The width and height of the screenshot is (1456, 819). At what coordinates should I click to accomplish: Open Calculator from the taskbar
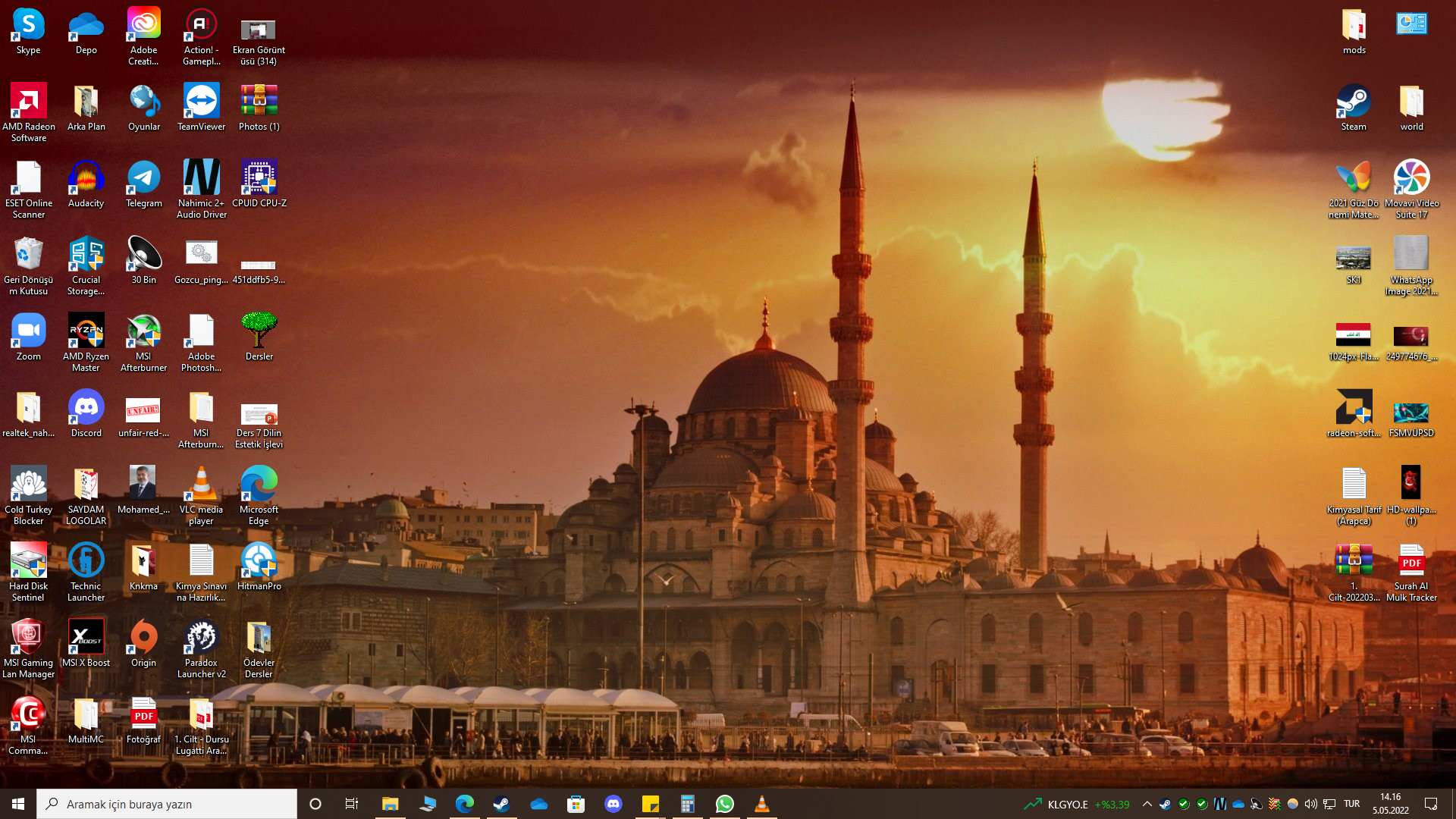pos(688,804)
